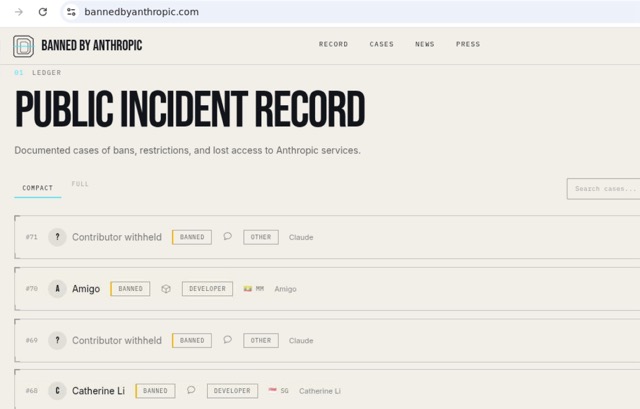Click the LEDGER section label
Viewport: 640px width, 409px height.
click(x=47, y=73)
